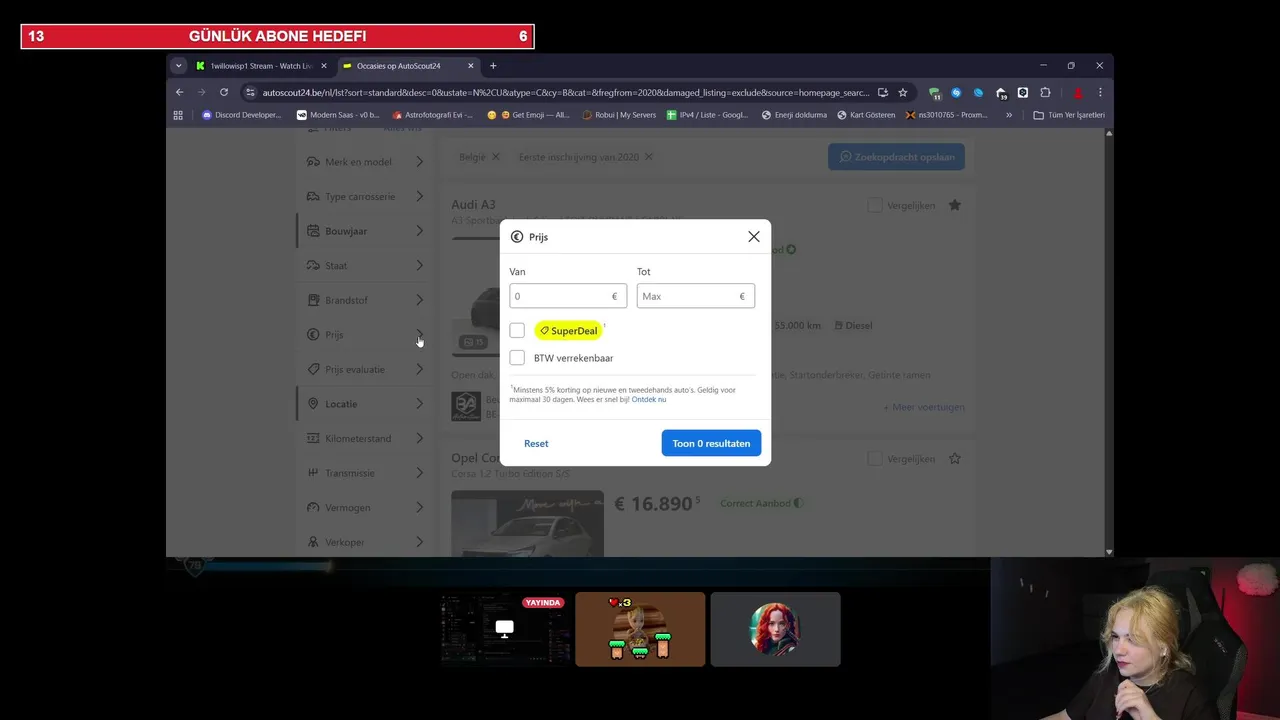Open a new browser tab
The height and width of the screenshot is (720, 1280).
[493, 66]
